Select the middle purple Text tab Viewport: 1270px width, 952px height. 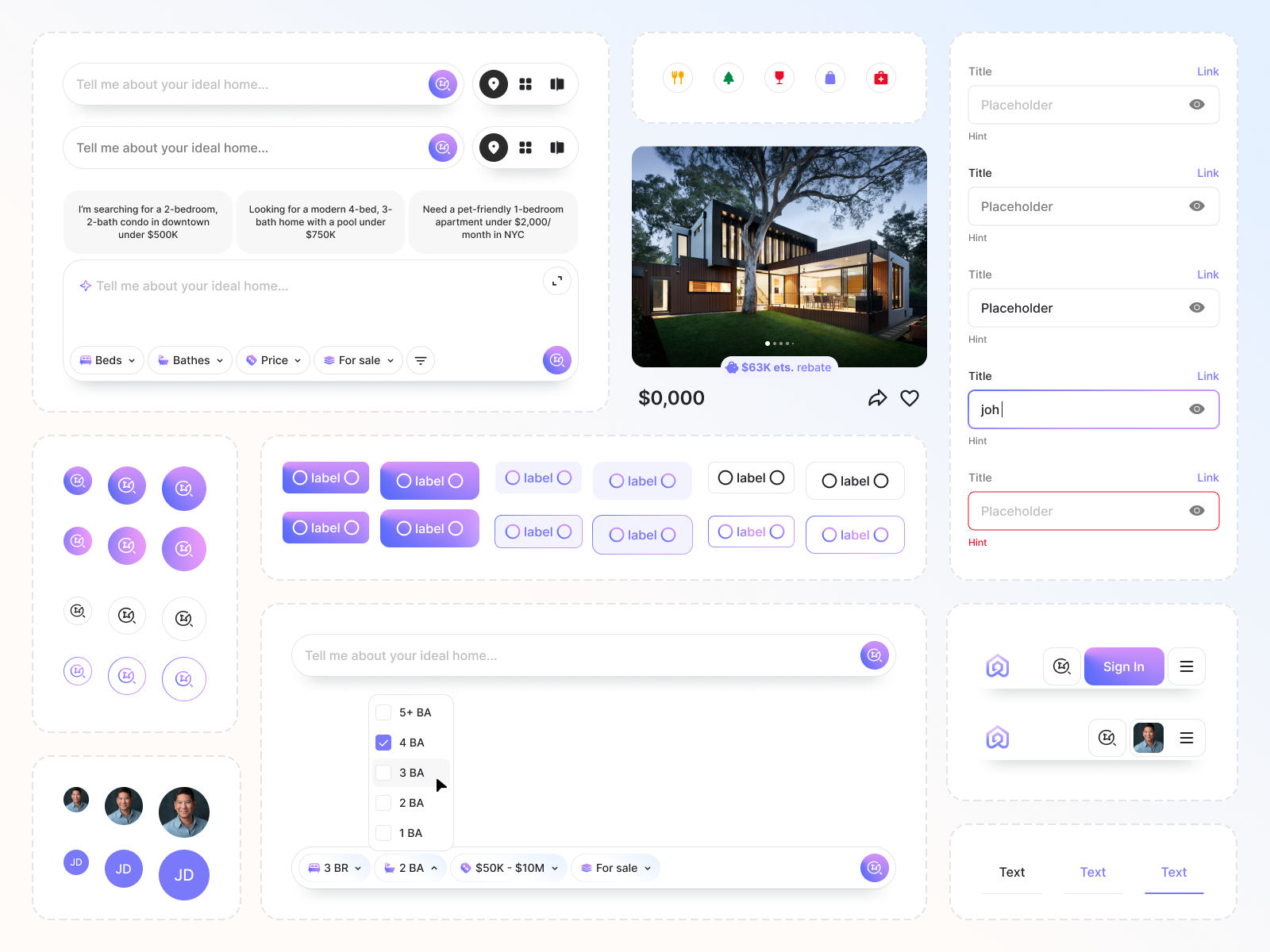tap(1093, 872)
